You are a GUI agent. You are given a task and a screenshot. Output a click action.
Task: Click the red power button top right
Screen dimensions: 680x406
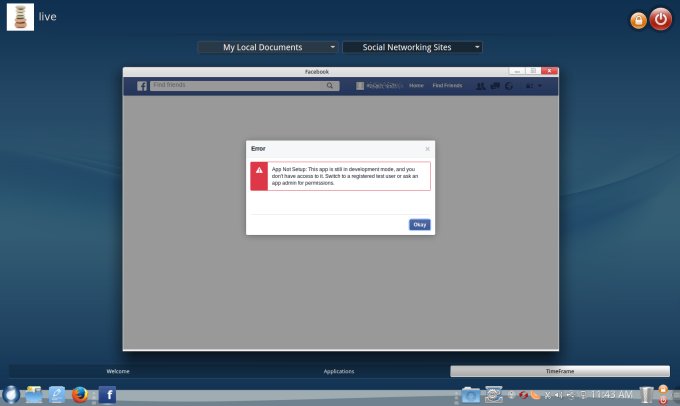(660, 19)
